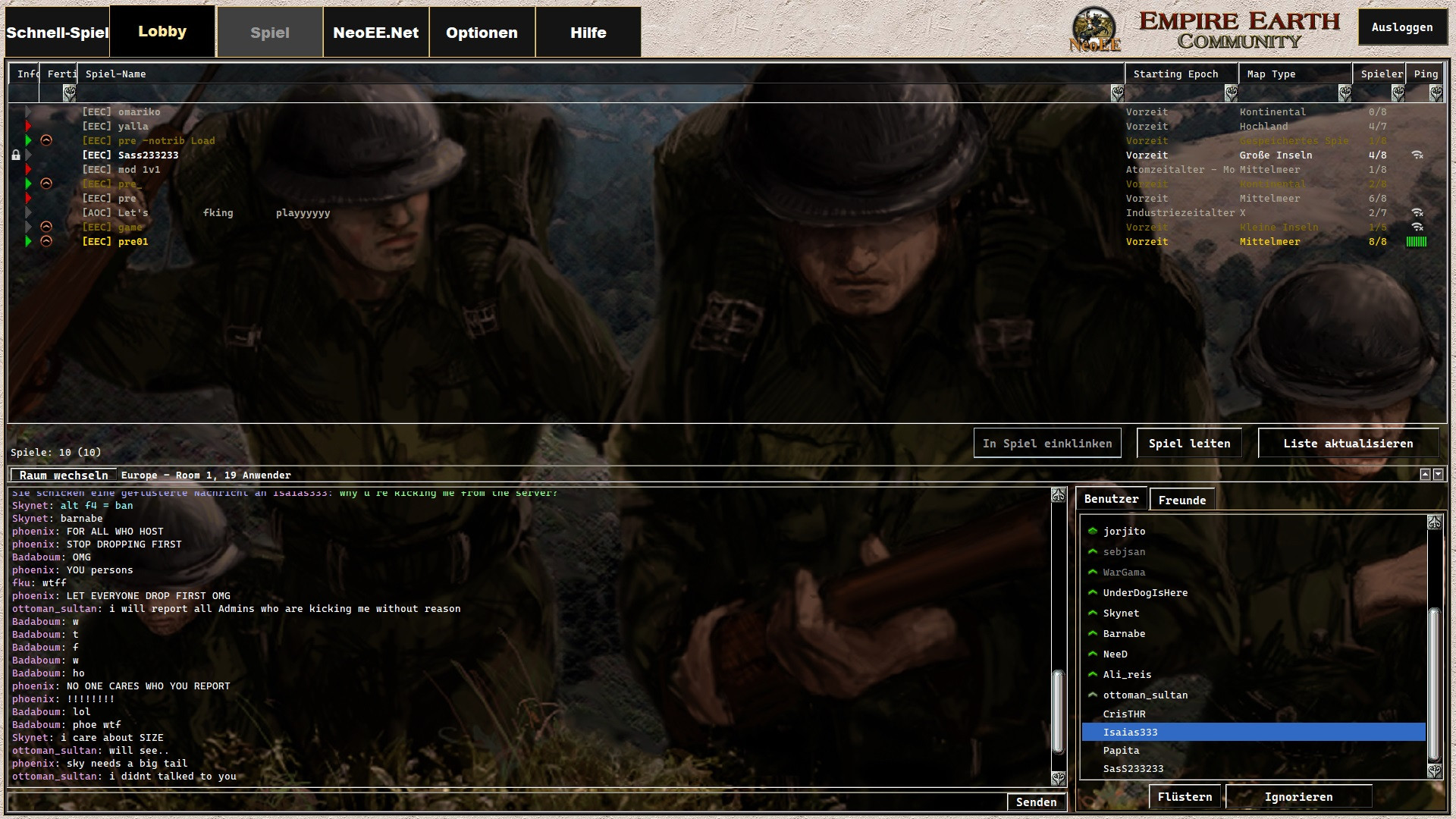1456x819 pixels.
Task: Click user list scroll-up arrow
Action: pyautogui.click(x=1434, y=522)
